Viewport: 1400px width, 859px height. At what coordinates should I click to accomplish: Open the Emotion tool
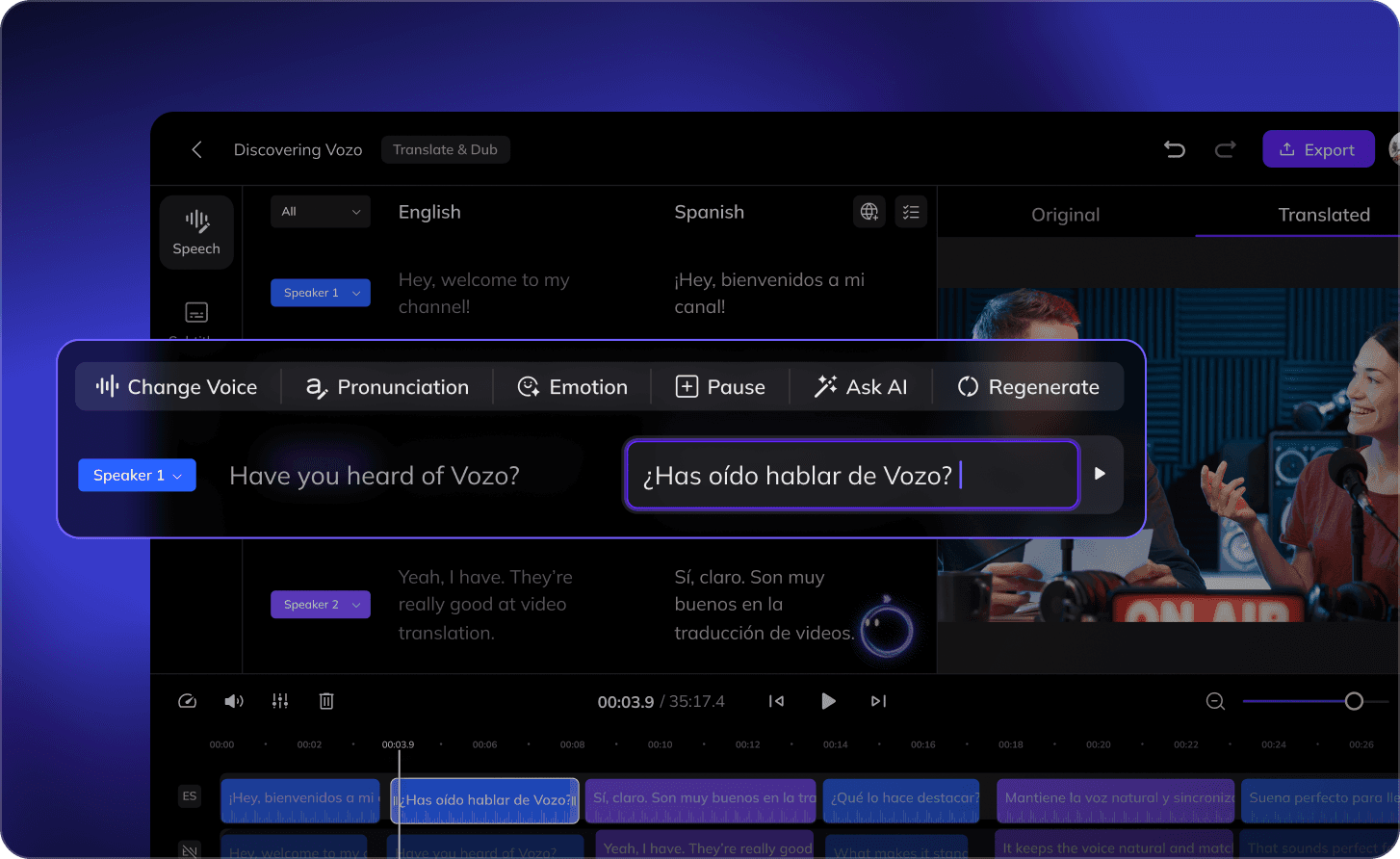pos(572,387)
